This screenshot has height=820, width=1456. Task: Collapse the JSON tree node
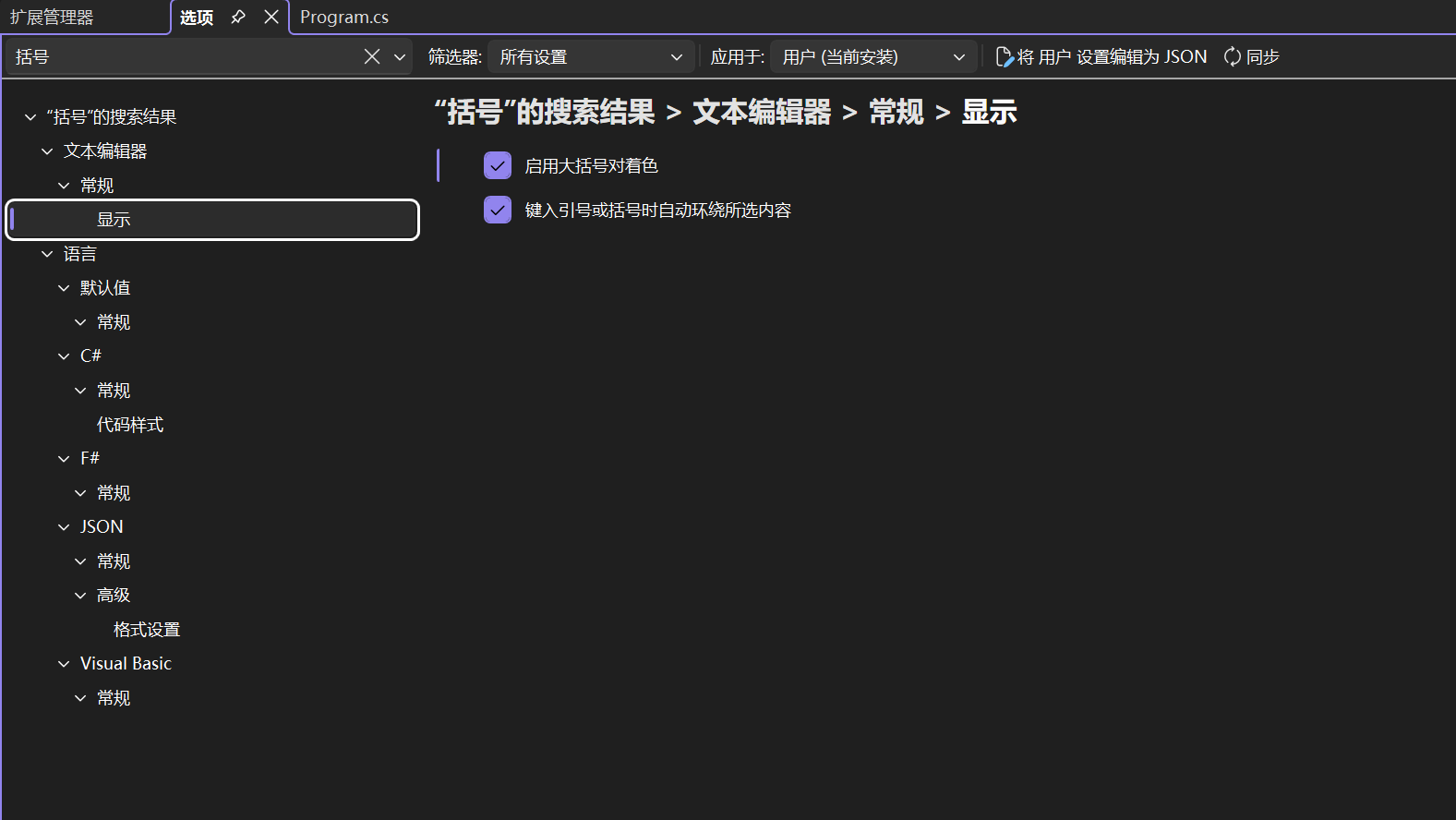point(64,527)
